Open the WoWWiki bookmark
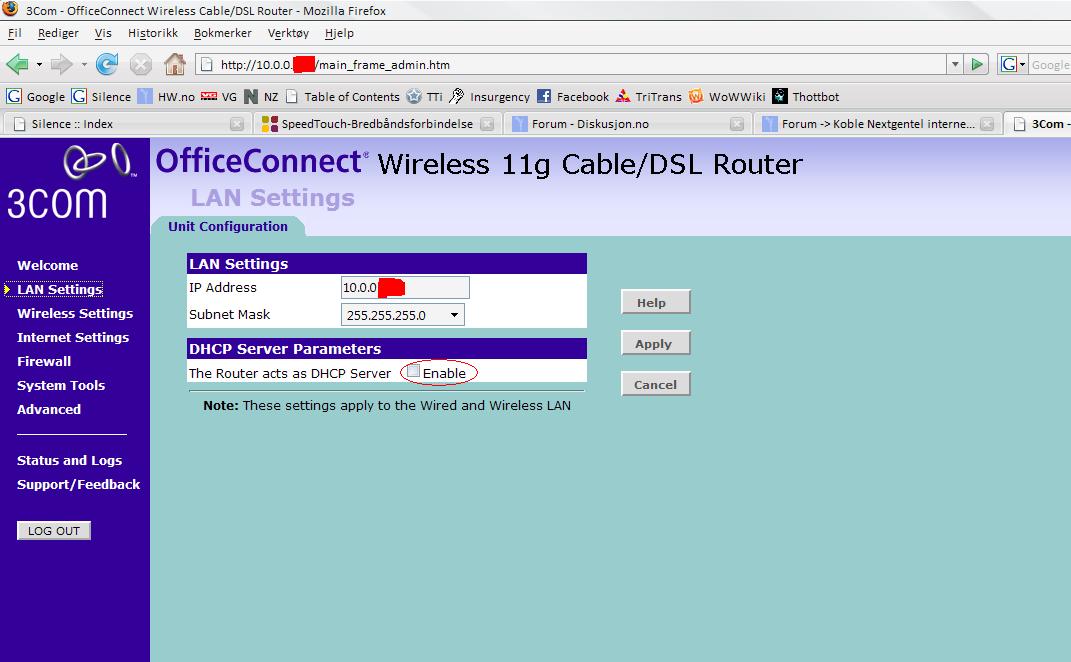 727,96
